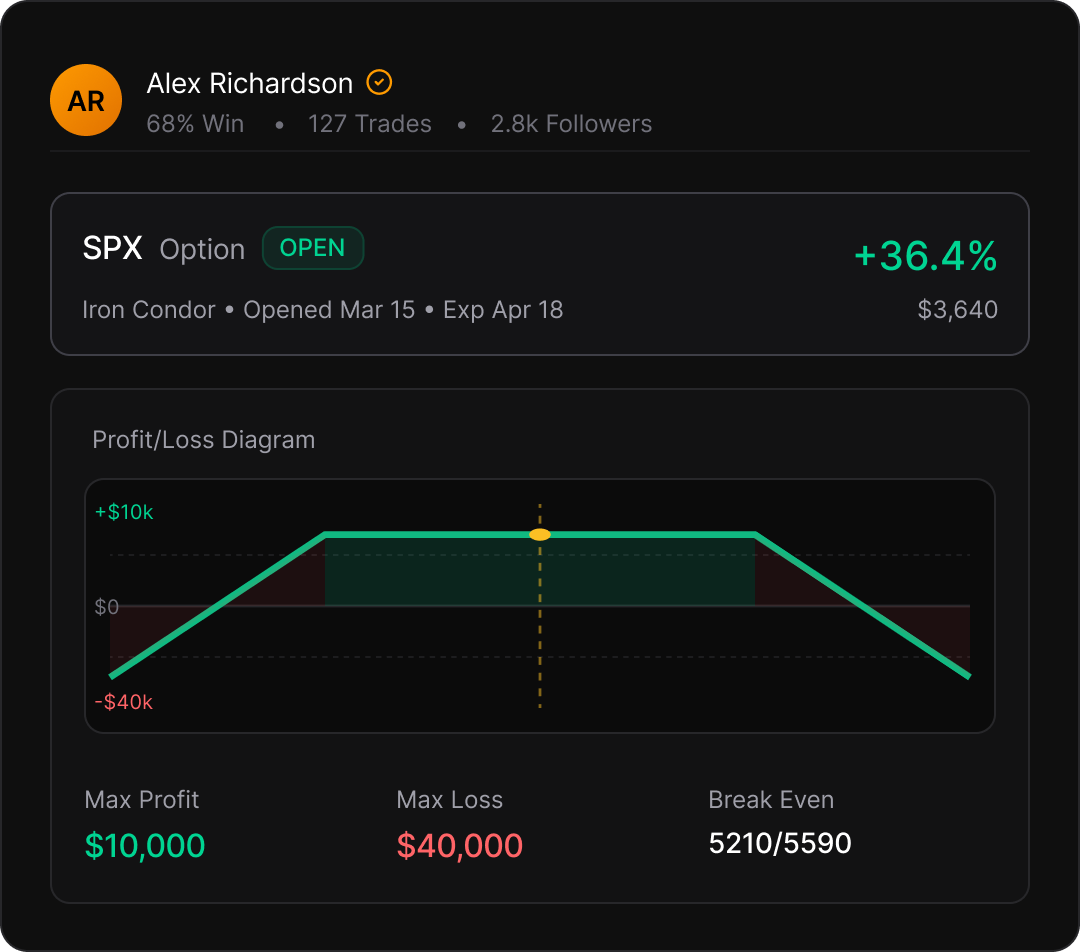Click the Max Profit label

pos(142,800)
